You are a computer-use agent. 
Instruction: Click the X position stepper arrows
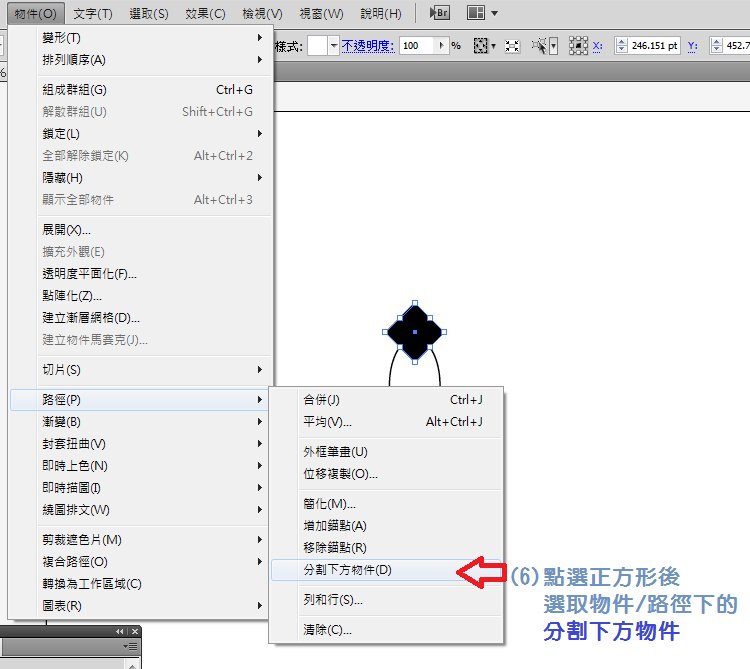[621, 46]
